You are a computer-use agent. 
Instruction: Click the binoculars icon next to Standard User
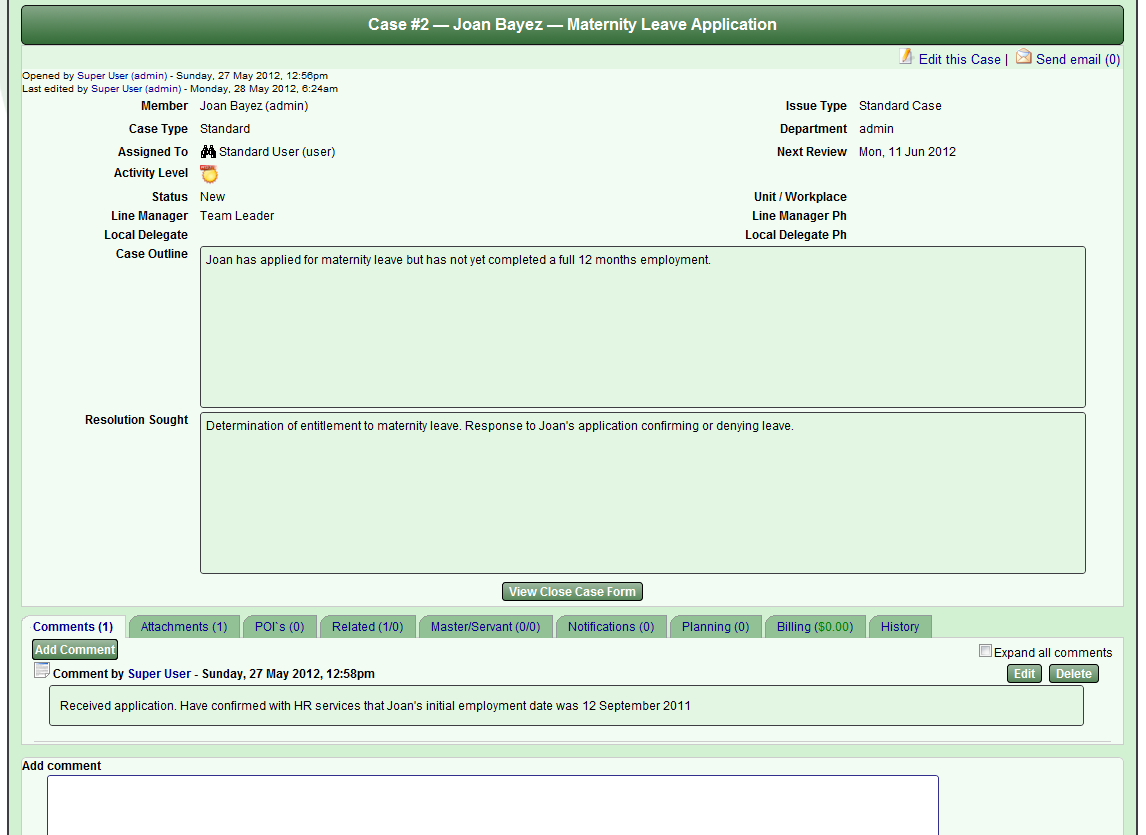tap(207, 152)
